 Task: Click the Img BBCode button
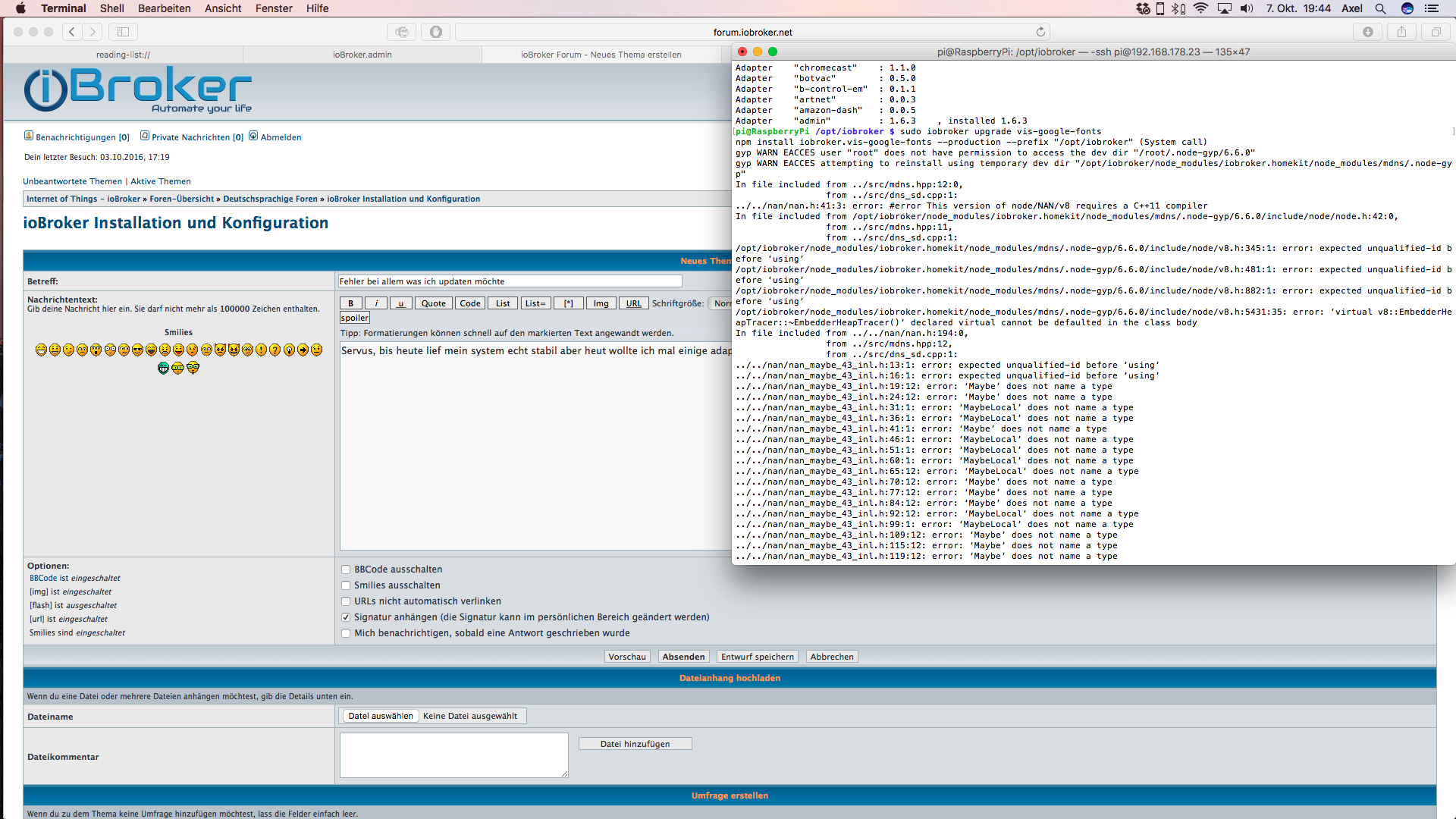(x=601, y=303)
